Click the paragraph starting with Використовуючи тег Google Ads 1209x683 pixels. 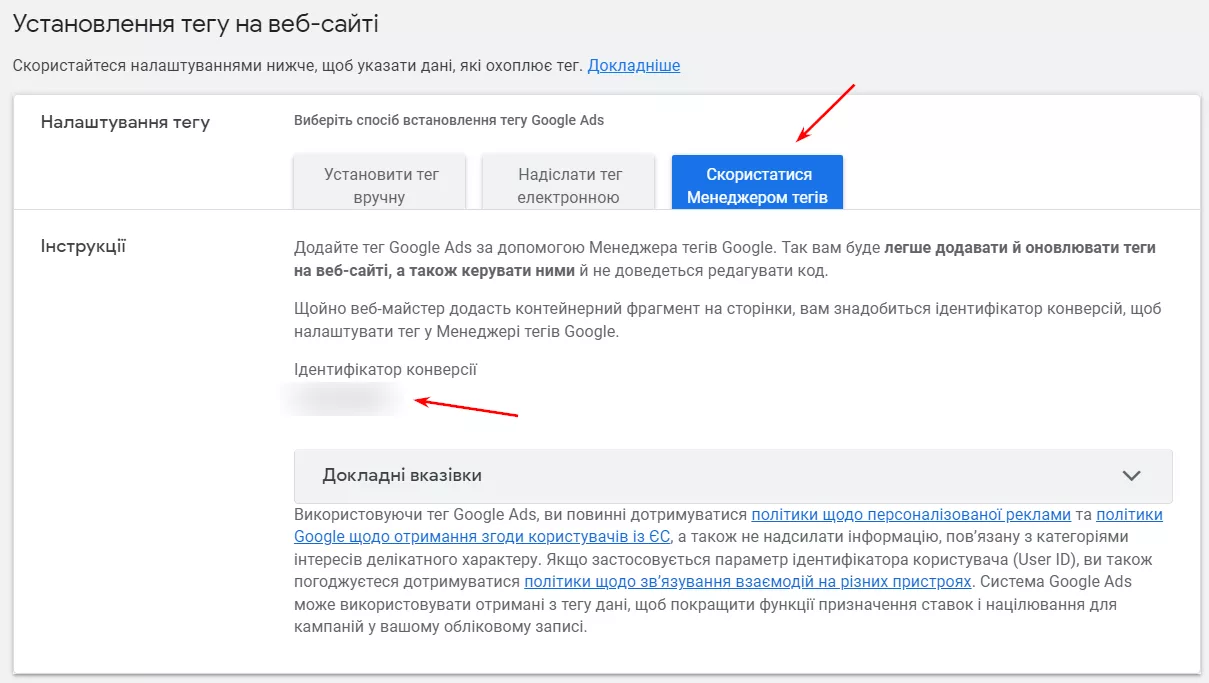728,571
